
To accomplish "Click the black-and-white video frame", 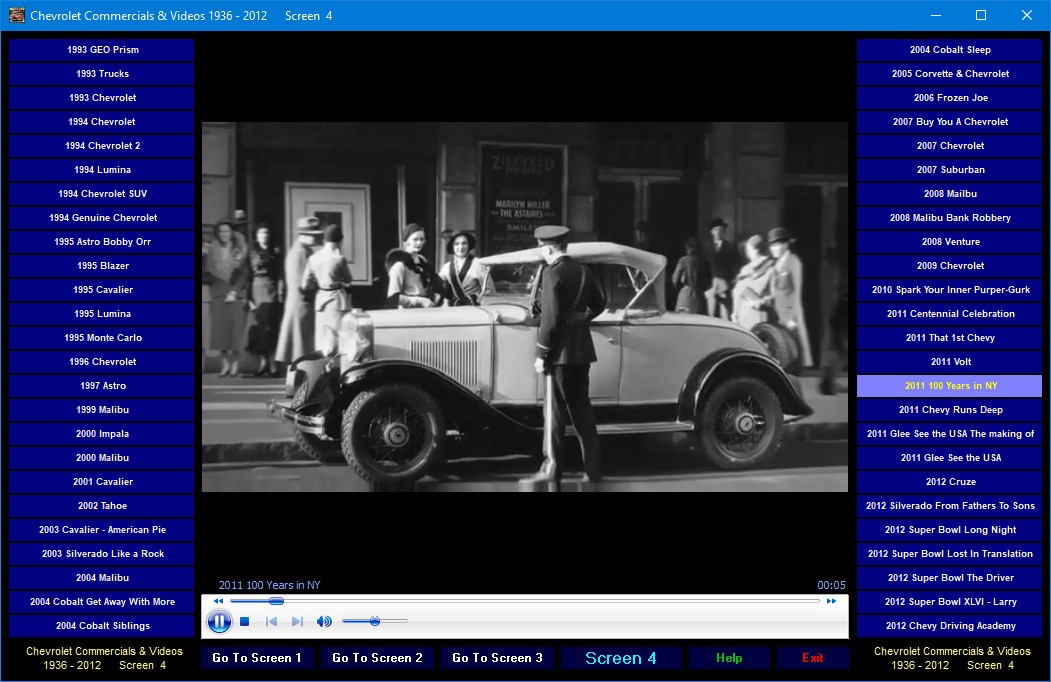I will pos(525,306).
